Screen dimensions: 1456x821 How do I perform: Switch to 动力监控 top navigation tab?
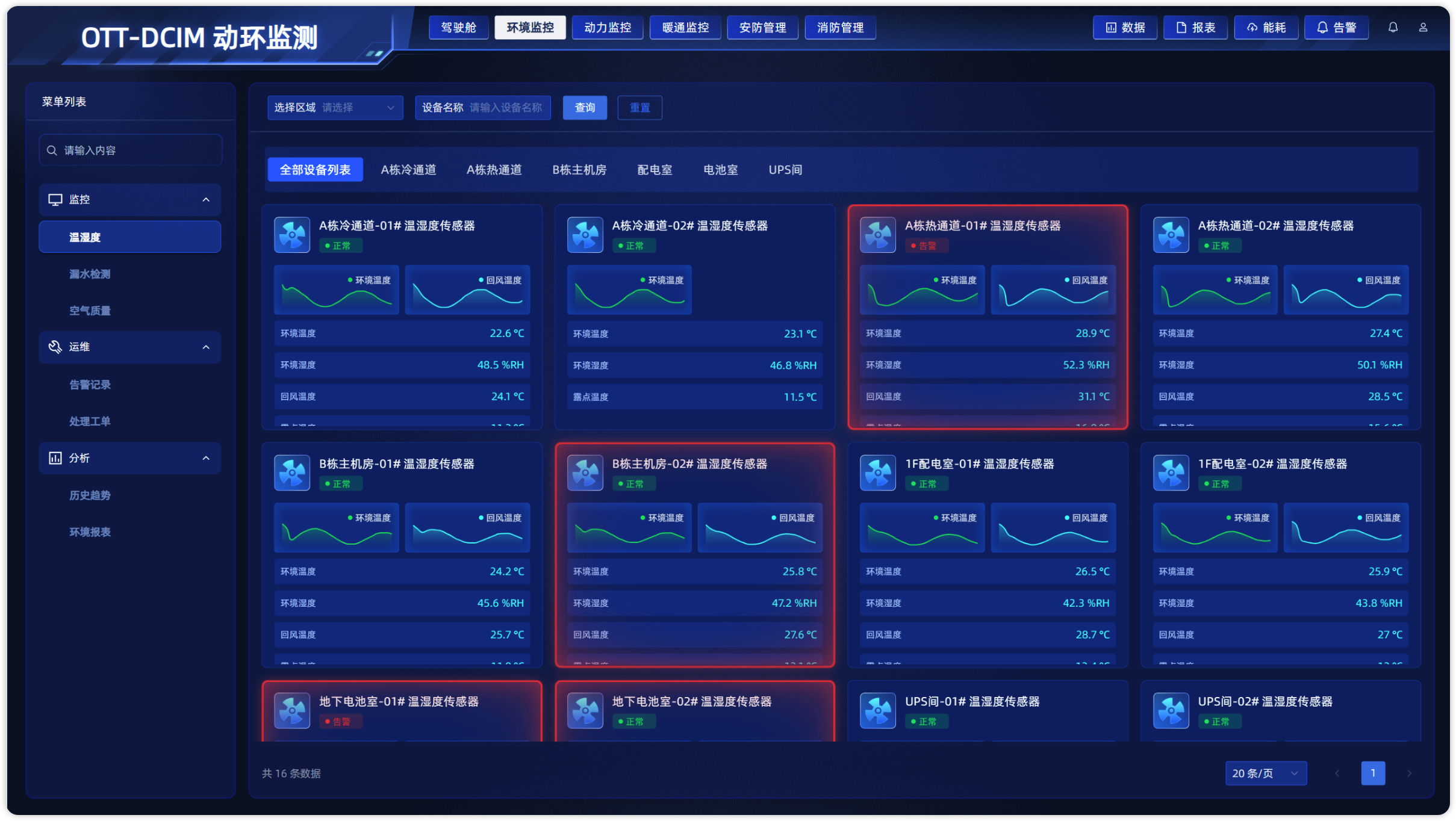(x=608, y=28)
